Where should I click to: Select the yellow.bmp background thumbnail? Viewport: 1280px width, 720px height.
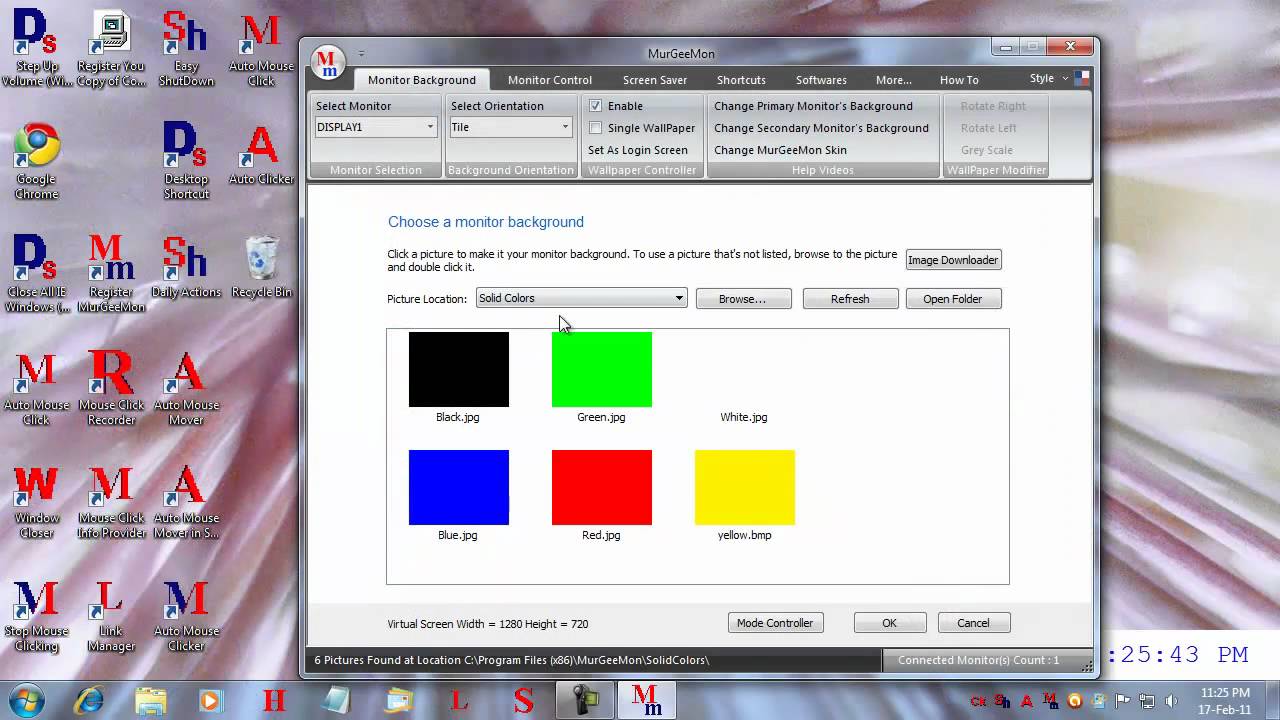click(744, 487)
